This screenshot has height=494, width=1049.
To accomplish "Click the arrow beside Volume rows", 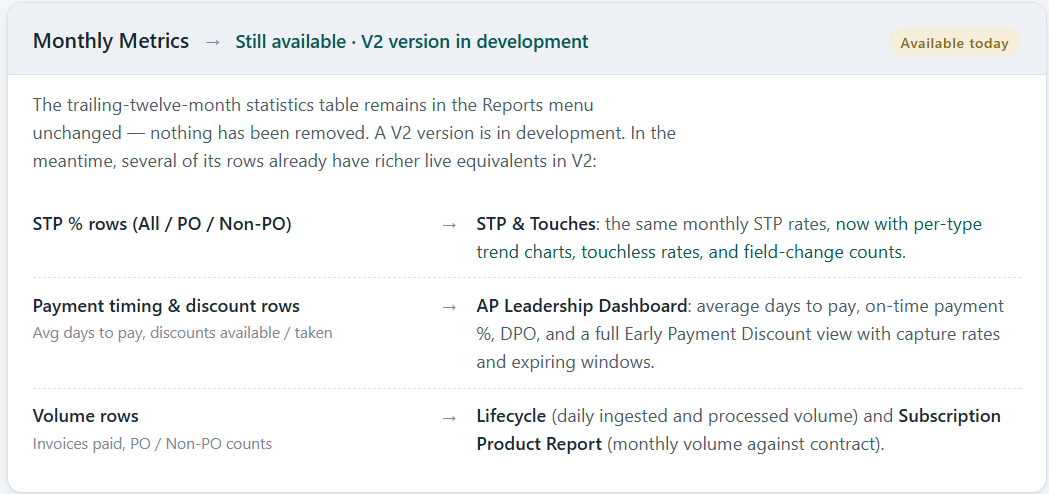I will click(x=450, y=417).
